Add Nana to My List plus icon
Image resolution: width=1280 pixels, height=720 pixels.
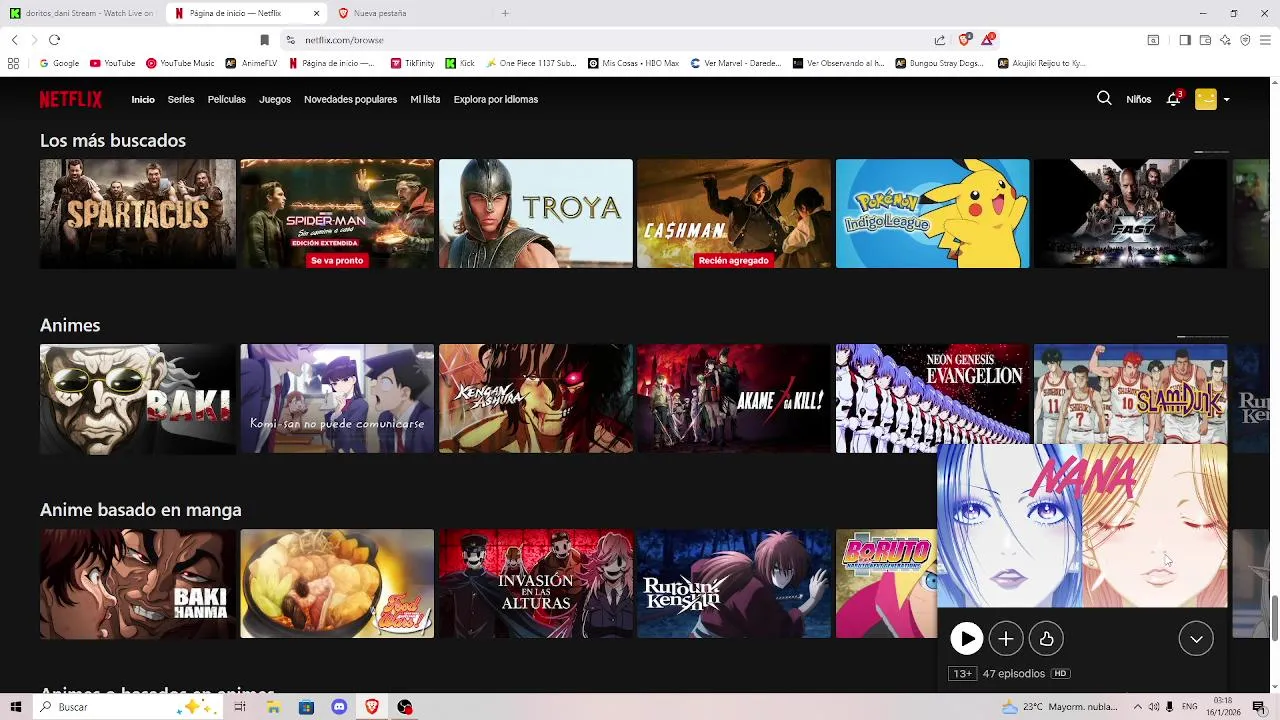(x=1006, y=639)
